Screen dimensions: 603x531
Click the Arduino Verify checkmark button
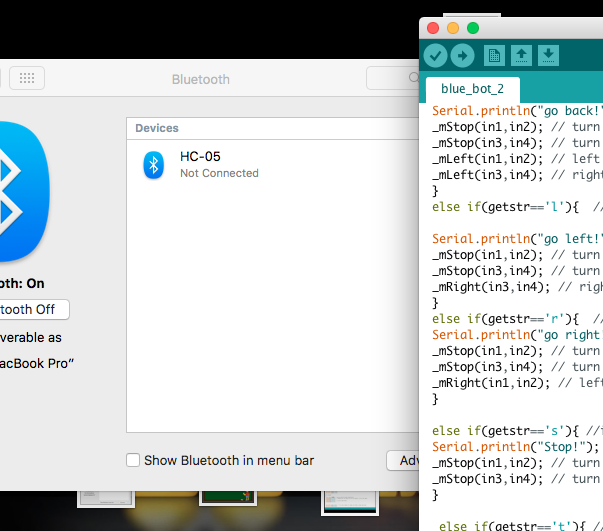coord(435,56)
